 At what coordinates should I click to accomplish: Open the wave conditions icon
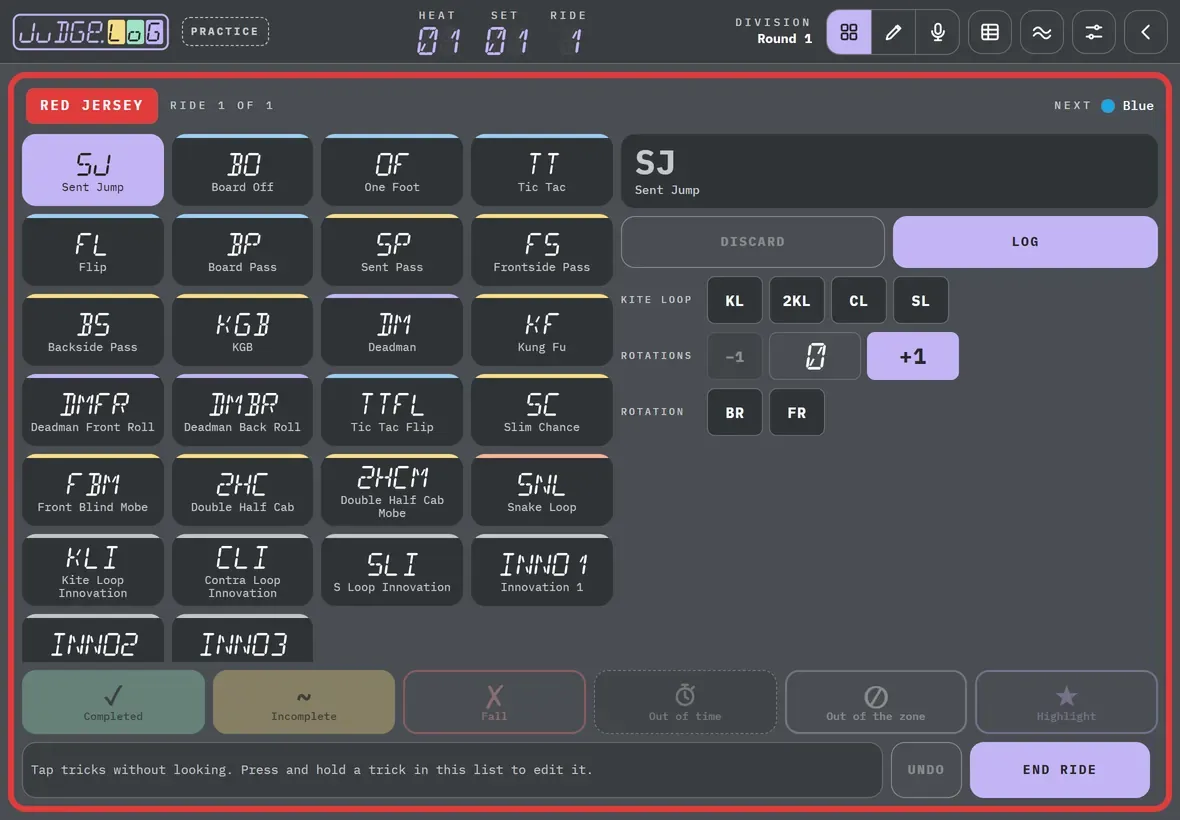coord(1042,32)
